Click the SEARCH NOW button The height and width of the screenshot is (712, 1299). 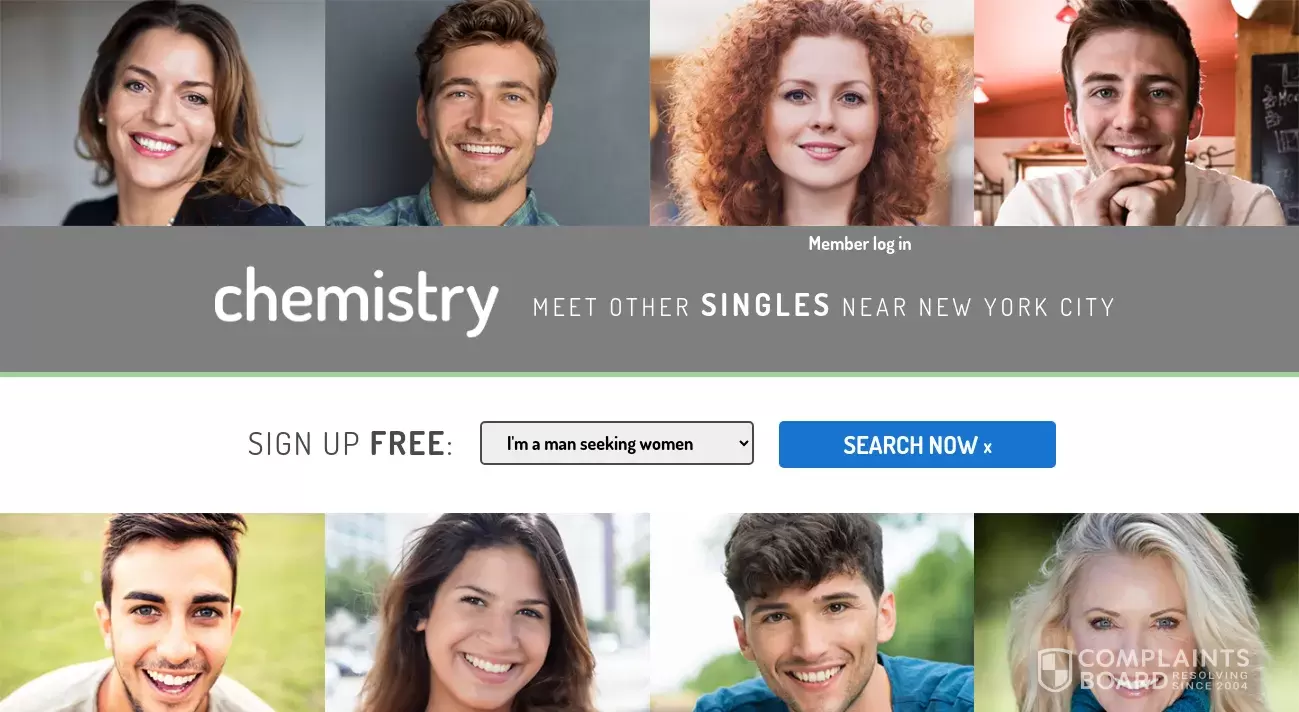point(917,444)
